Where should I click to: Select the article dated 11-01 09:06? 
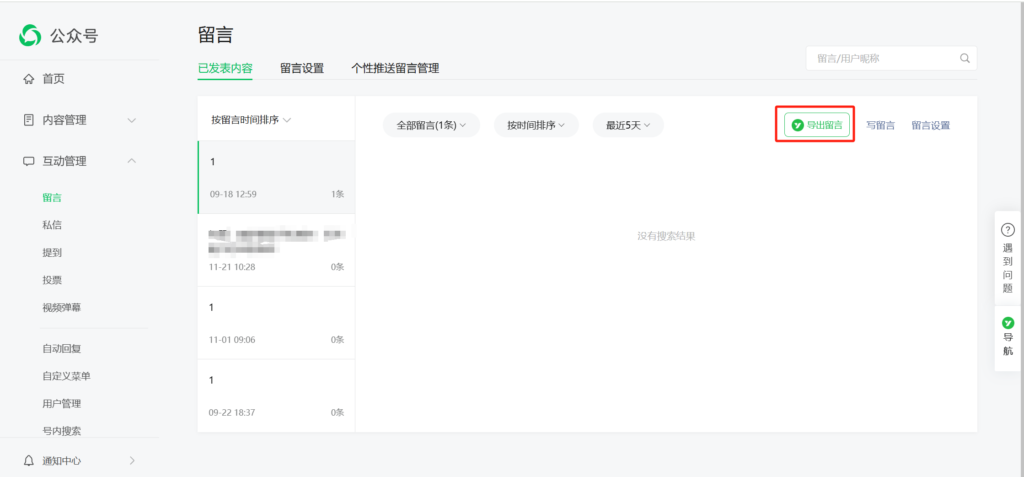276,323
